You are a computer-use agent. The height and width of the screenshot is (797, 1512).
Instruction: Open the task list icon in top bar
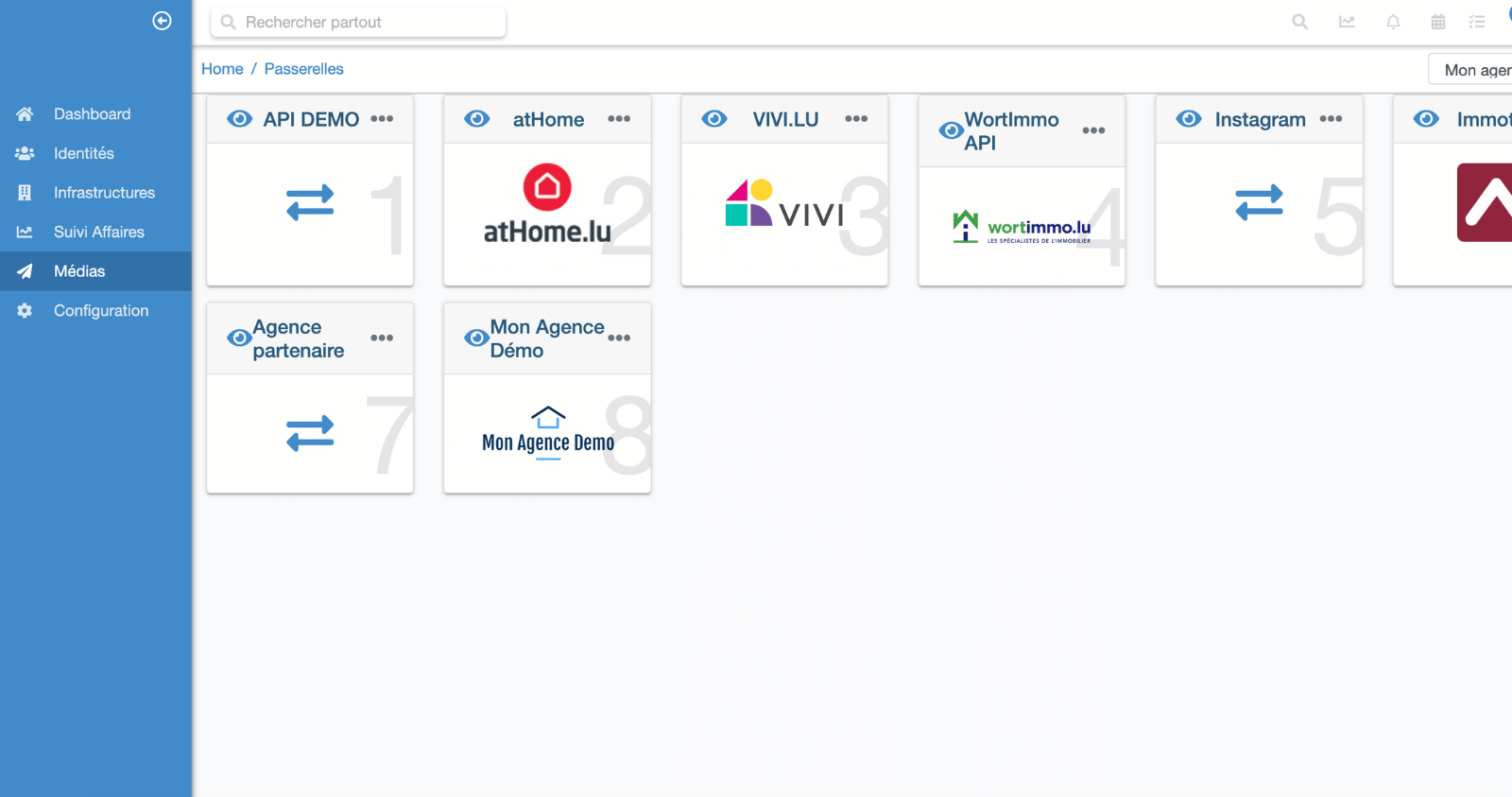pyautogui.click(x=1477, y=22)
